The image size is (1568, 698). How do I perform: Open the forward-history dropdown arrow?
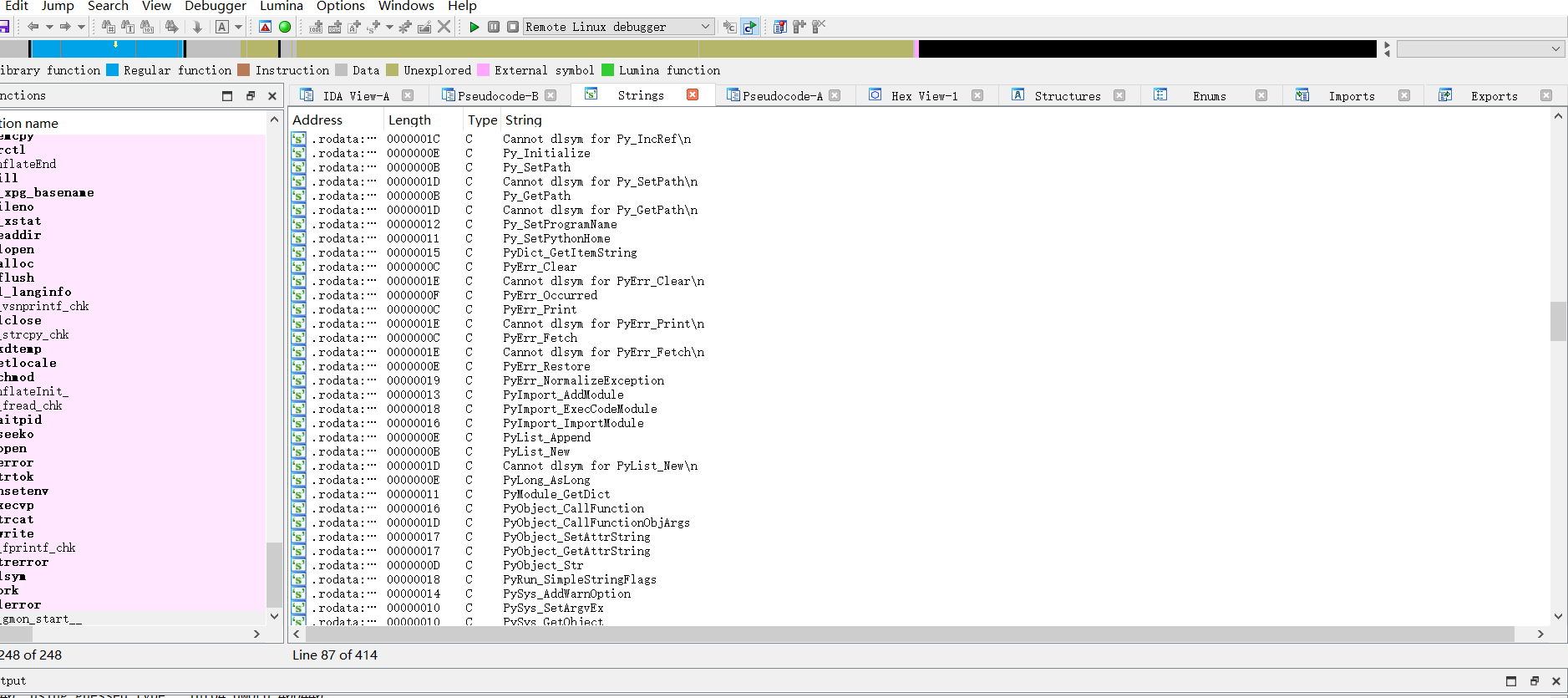click(x=81, y=27)
